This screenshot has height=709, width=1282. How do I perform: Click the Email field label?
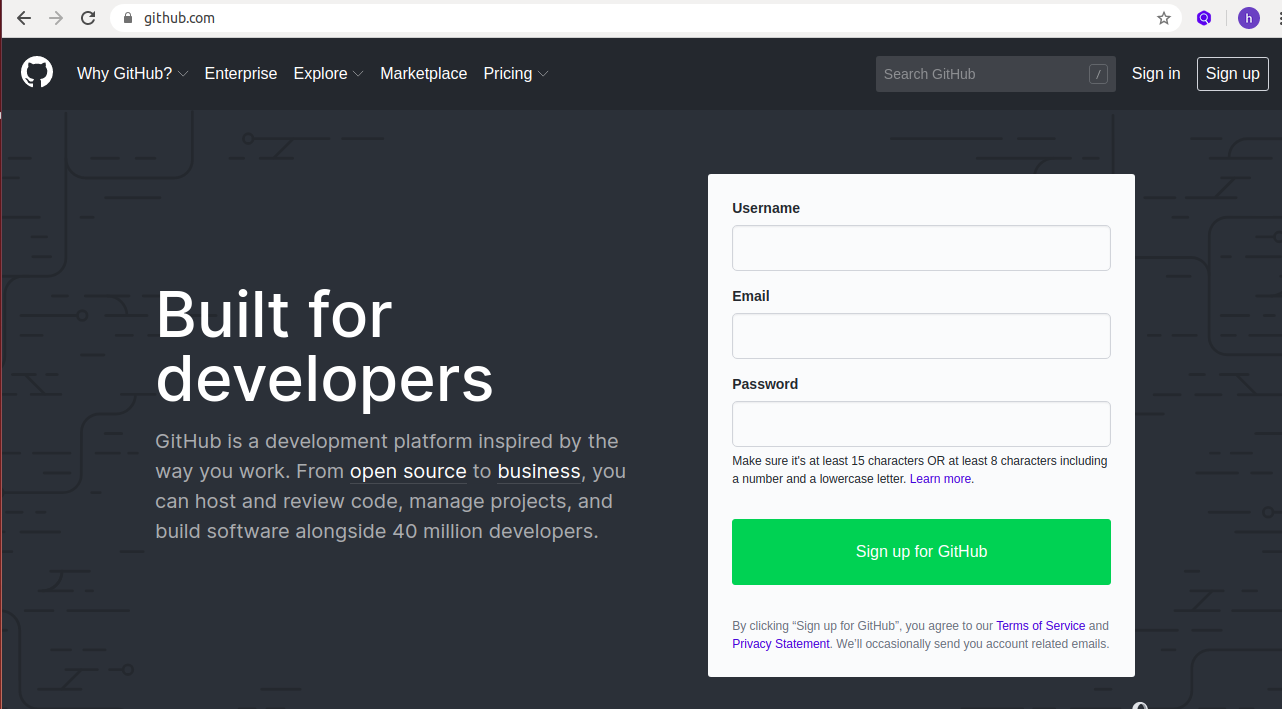pos(751,296)
